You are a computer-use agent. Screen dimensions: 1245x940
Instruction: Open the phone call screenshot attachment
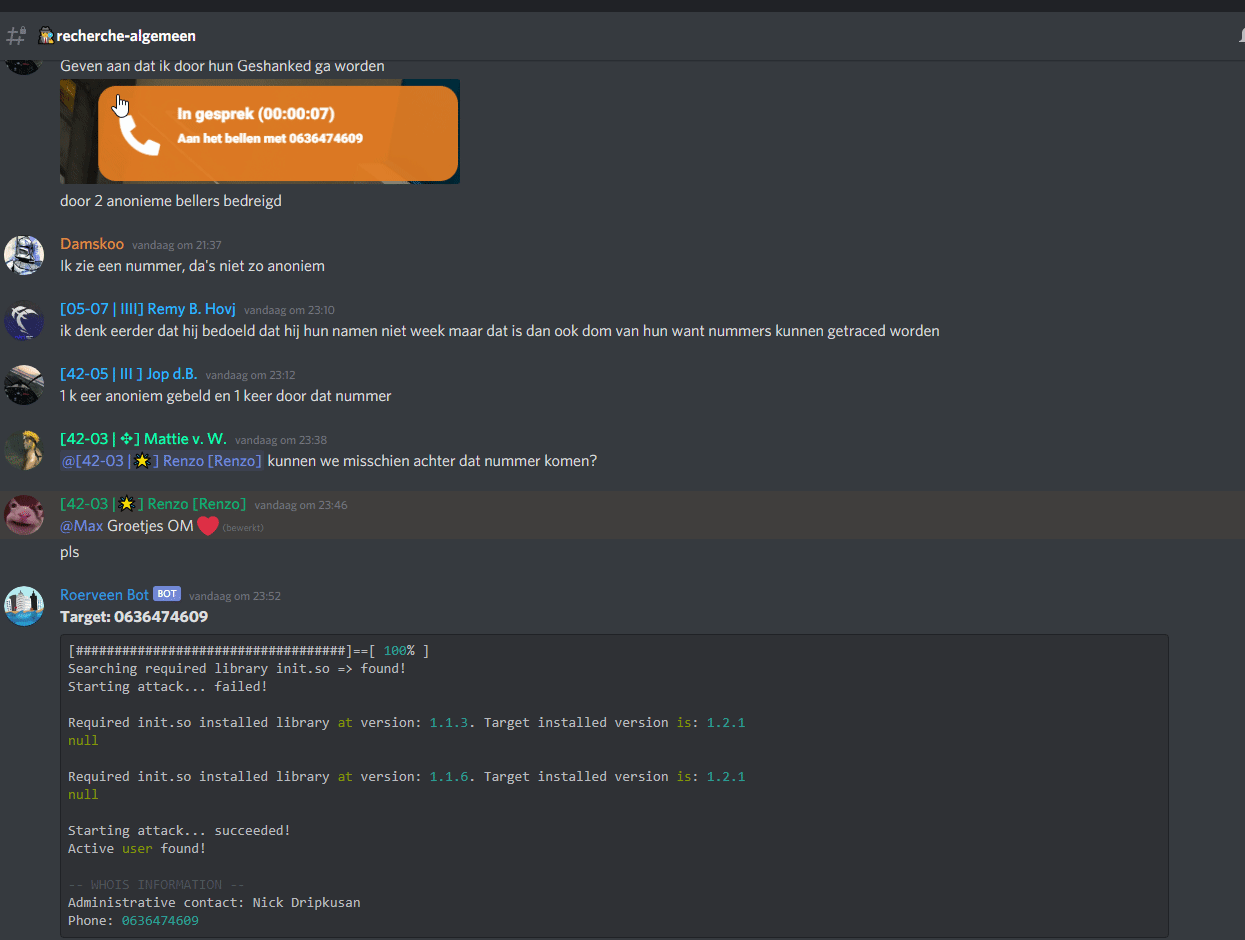pyautogui.click(x=259, y=132)
